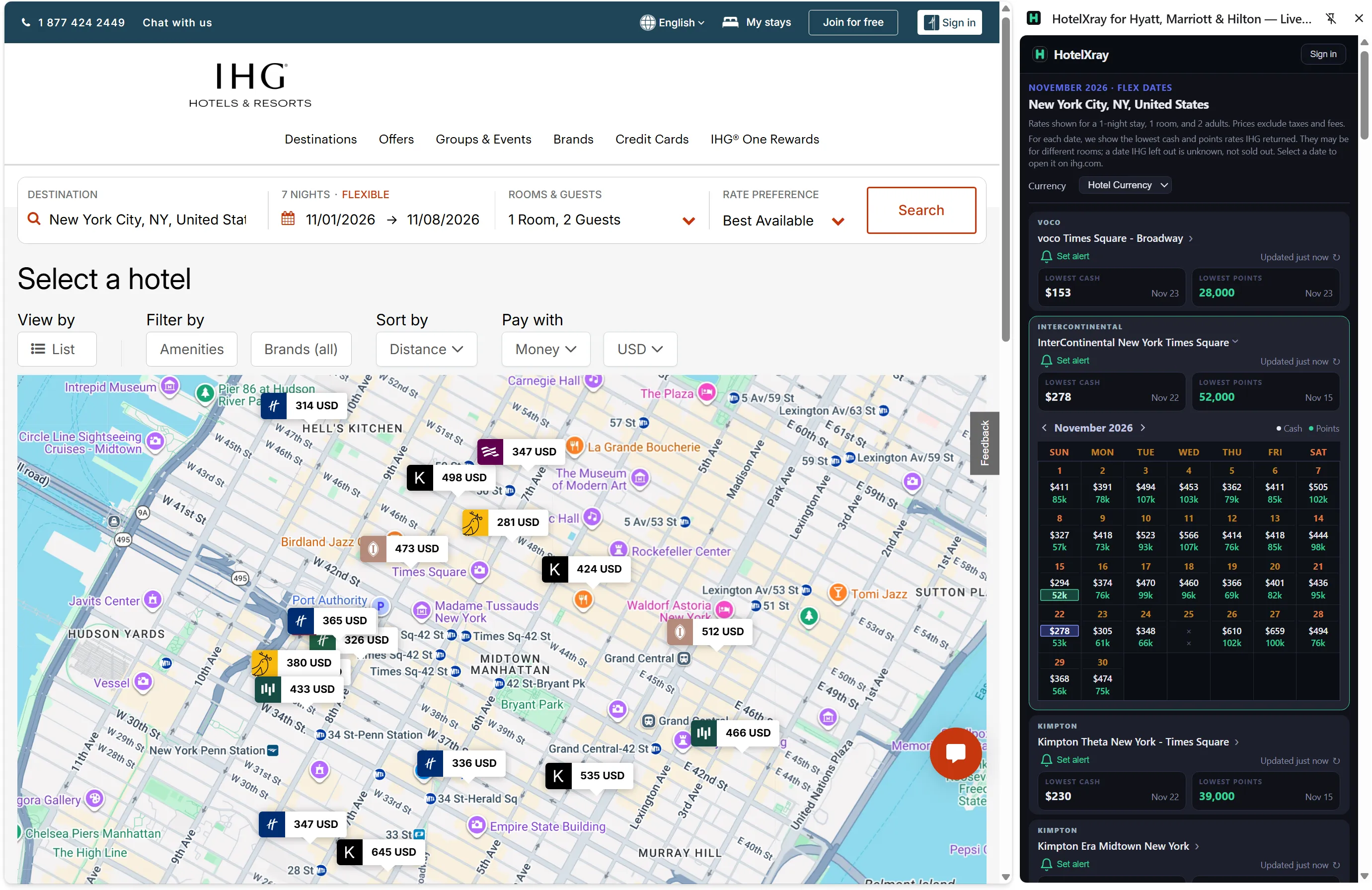Go to previous month in HotelXray calendar

pos(1044,428)
